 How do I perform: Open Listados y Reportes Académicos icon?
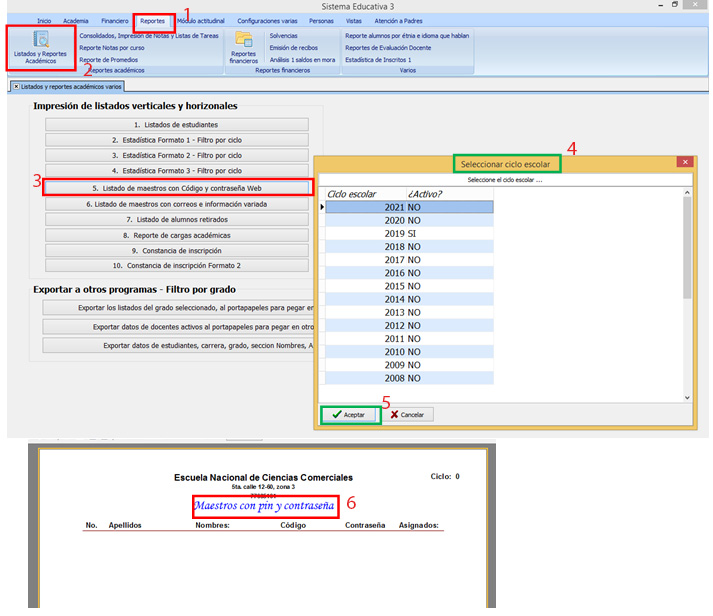pos(42,47)
